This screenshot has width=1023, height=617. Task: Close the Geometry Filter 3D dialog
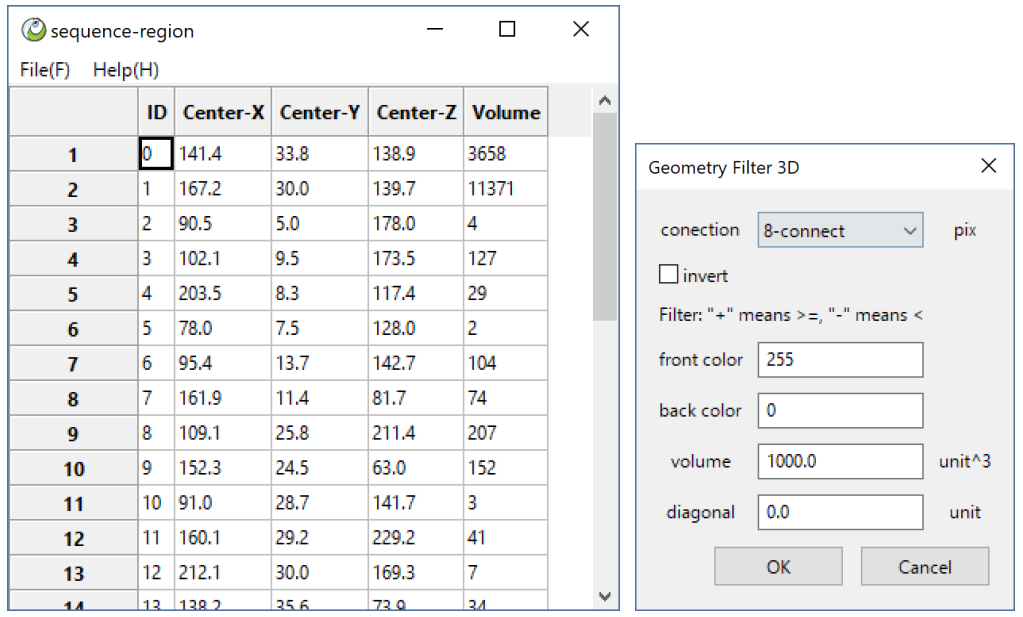click(988, 167)
